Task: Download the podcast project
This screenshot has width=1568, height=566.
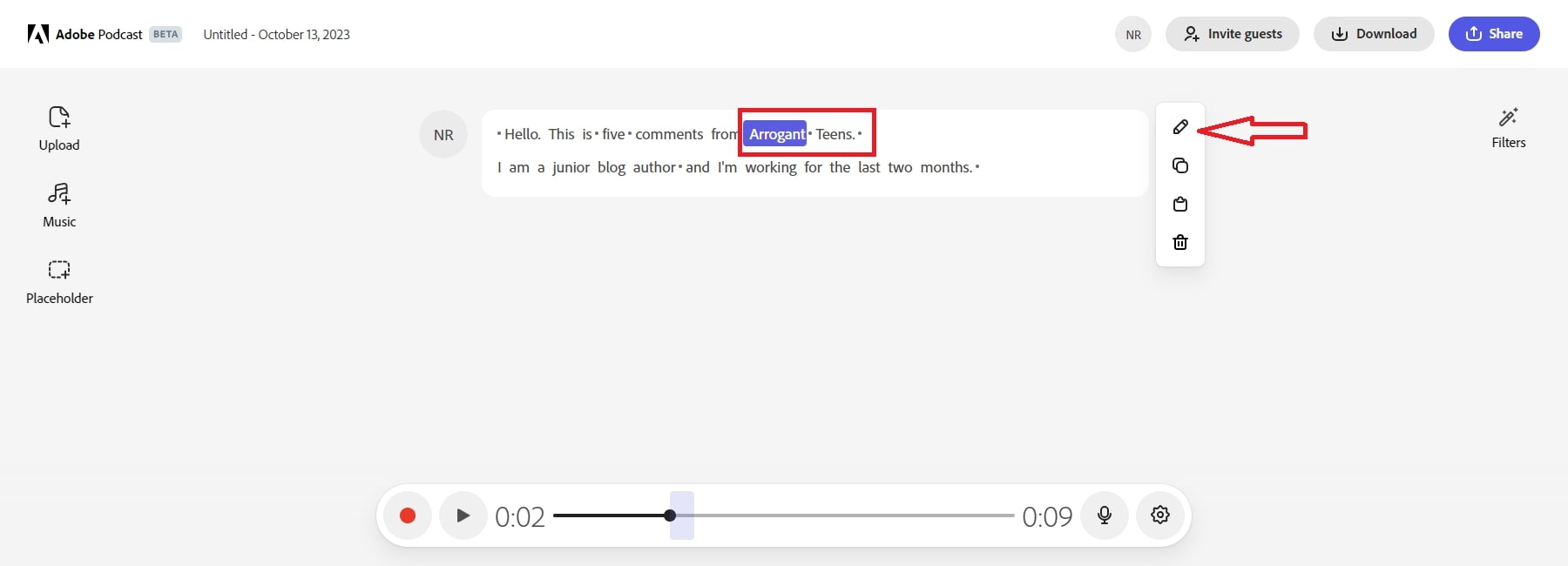Action: pos(1374,34)
